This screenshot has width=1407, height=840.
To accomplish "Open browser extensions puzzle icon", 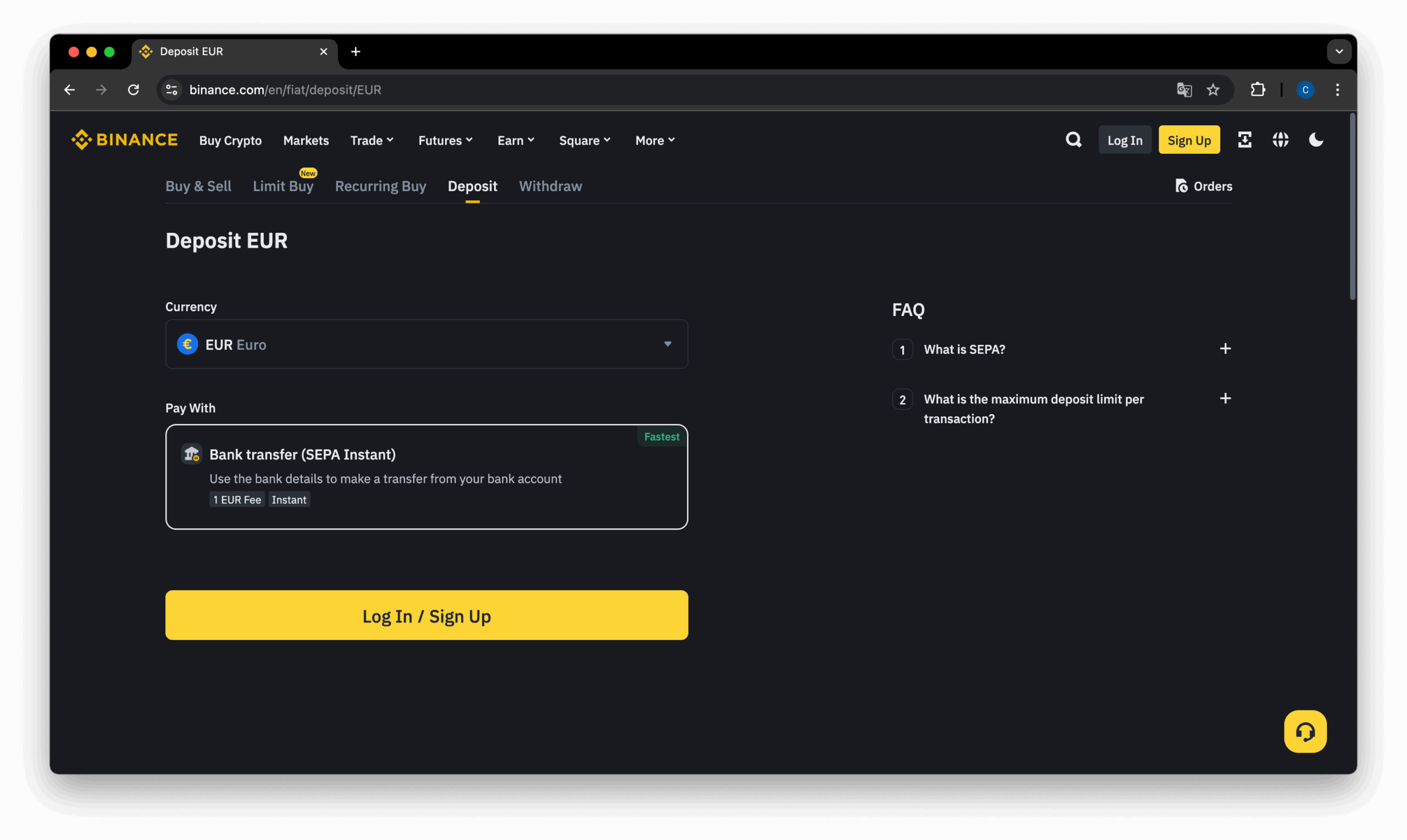I will [x=1258, y=90].
